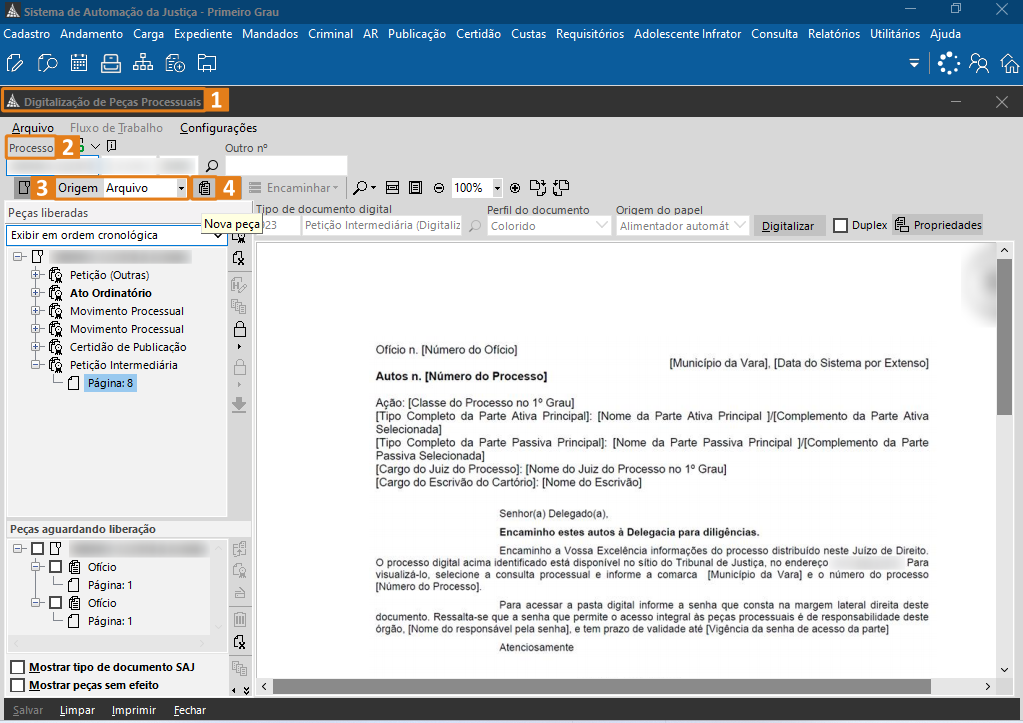Image resolution: width=1023 pixels, height=723 pixels.
Task: Click the Nova peça clipboard icon
Action: (205, 188)
